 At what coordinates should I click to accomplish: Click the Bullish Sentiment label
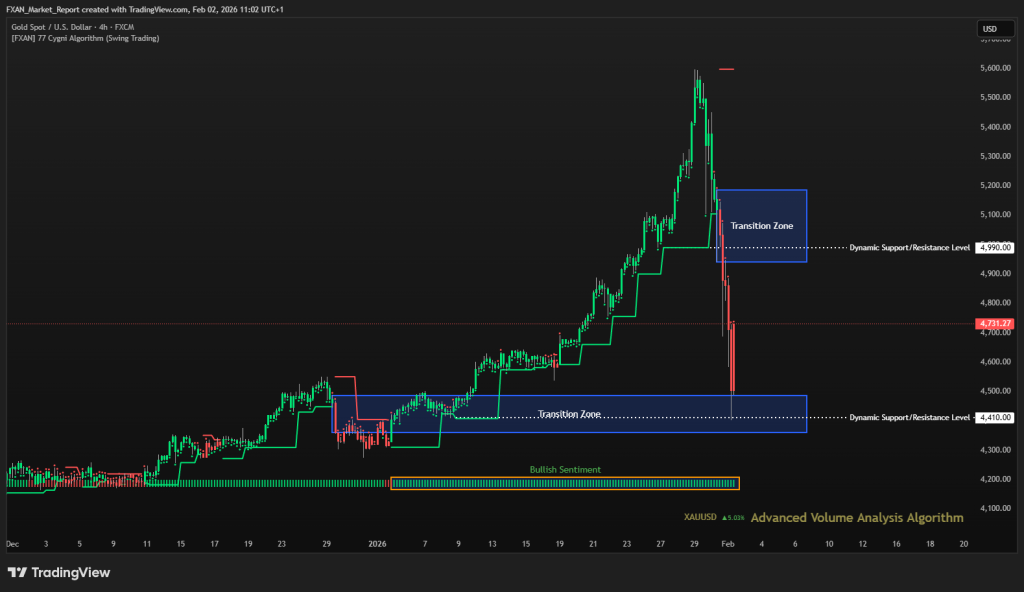pos(565,469)
